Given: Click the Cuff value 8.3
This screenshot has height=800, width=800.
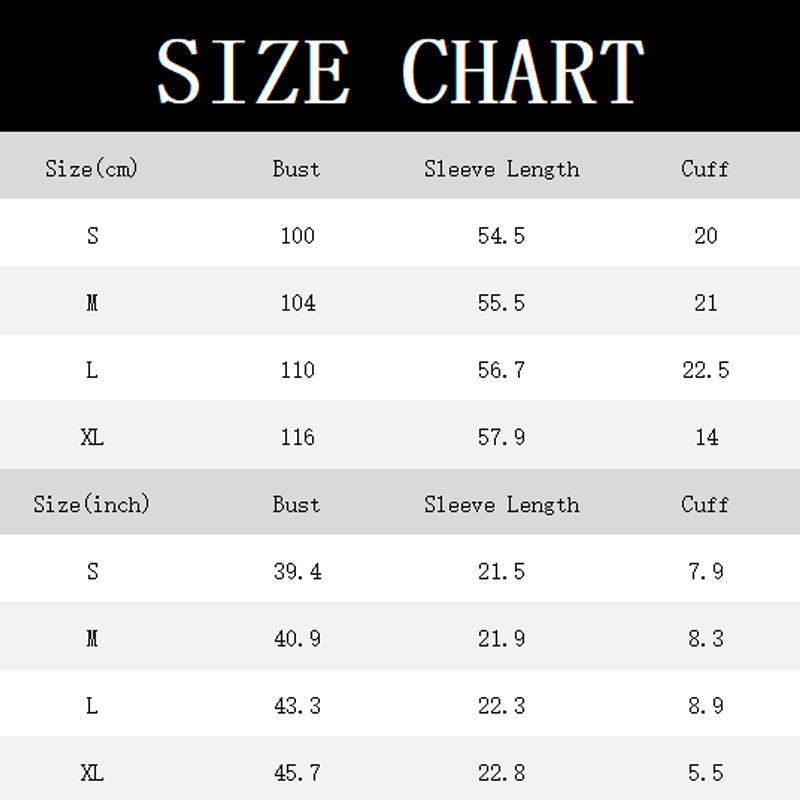Looking at the screenshot, I should [x=705, y=639].
